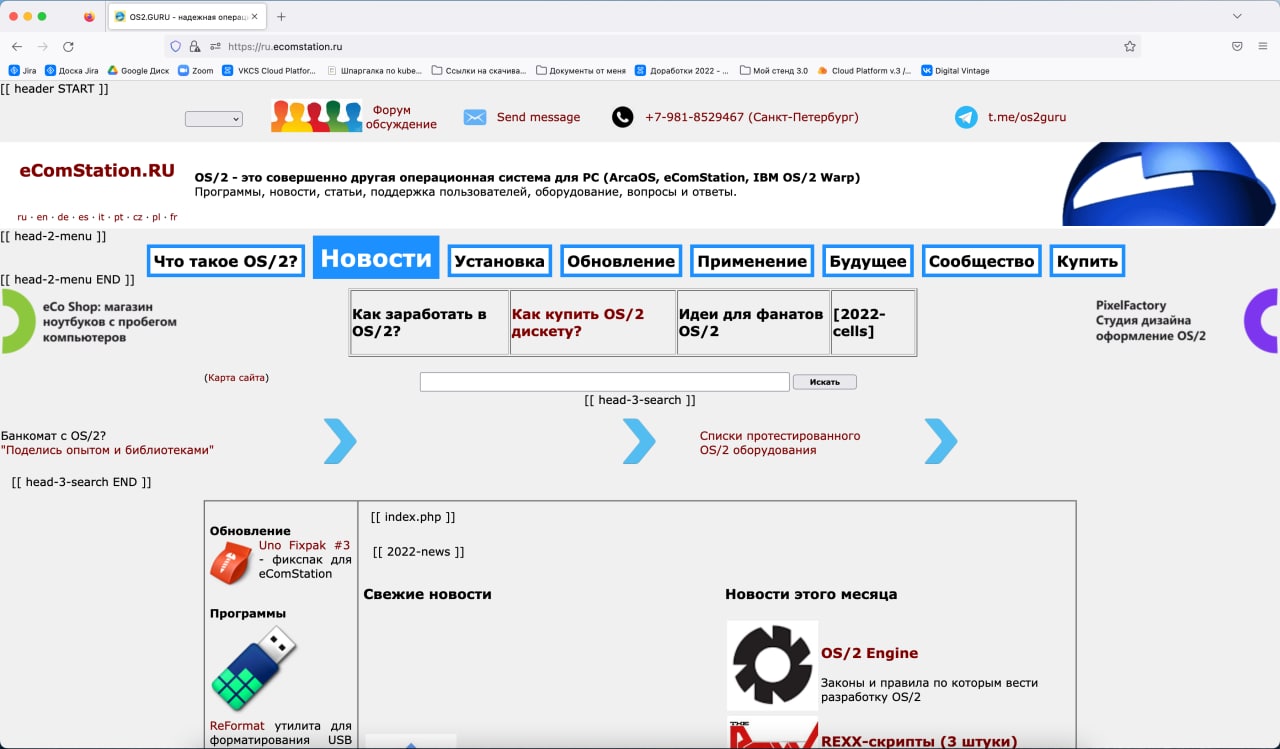This screenshot has height=749, width=1280.
Task: Open the Мой стенд 3.0 bookmarks folder
Action: [x=773, y=71]
